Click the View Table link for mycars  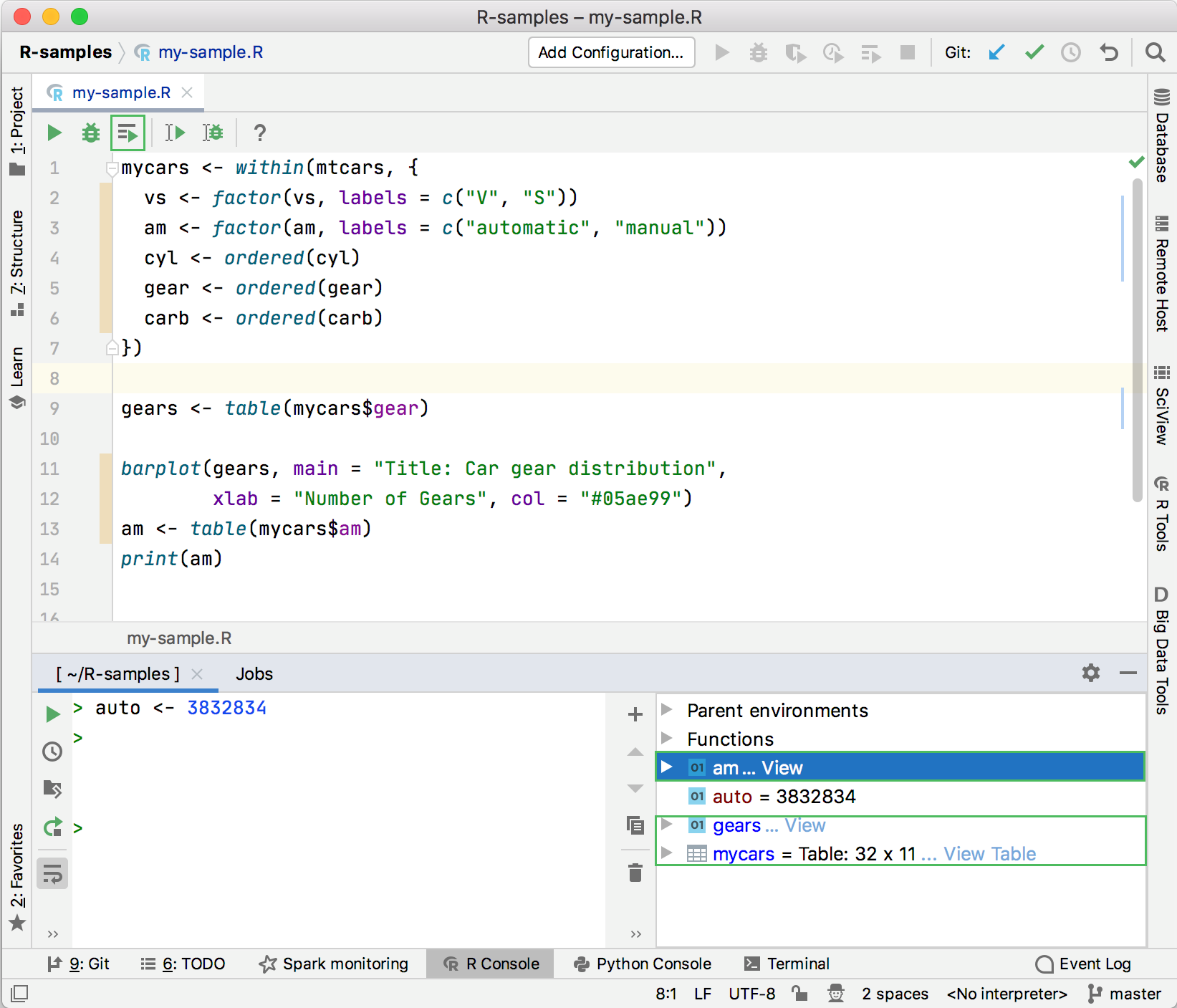tap(989, 854)
